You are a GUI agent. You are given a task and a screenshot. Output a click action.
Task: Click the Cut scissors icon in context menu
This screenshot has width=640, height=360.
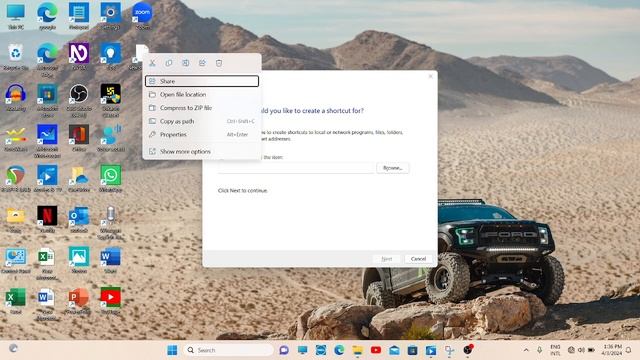pos(152,63)
